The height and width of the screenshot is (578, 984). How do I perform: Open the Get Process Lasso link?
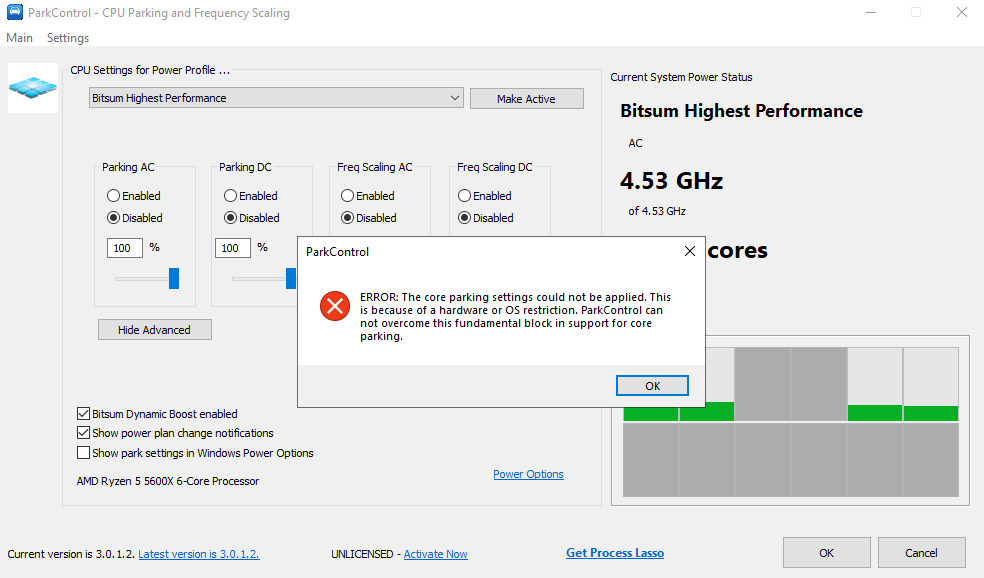pyautogui.click(x=615, y=553)
